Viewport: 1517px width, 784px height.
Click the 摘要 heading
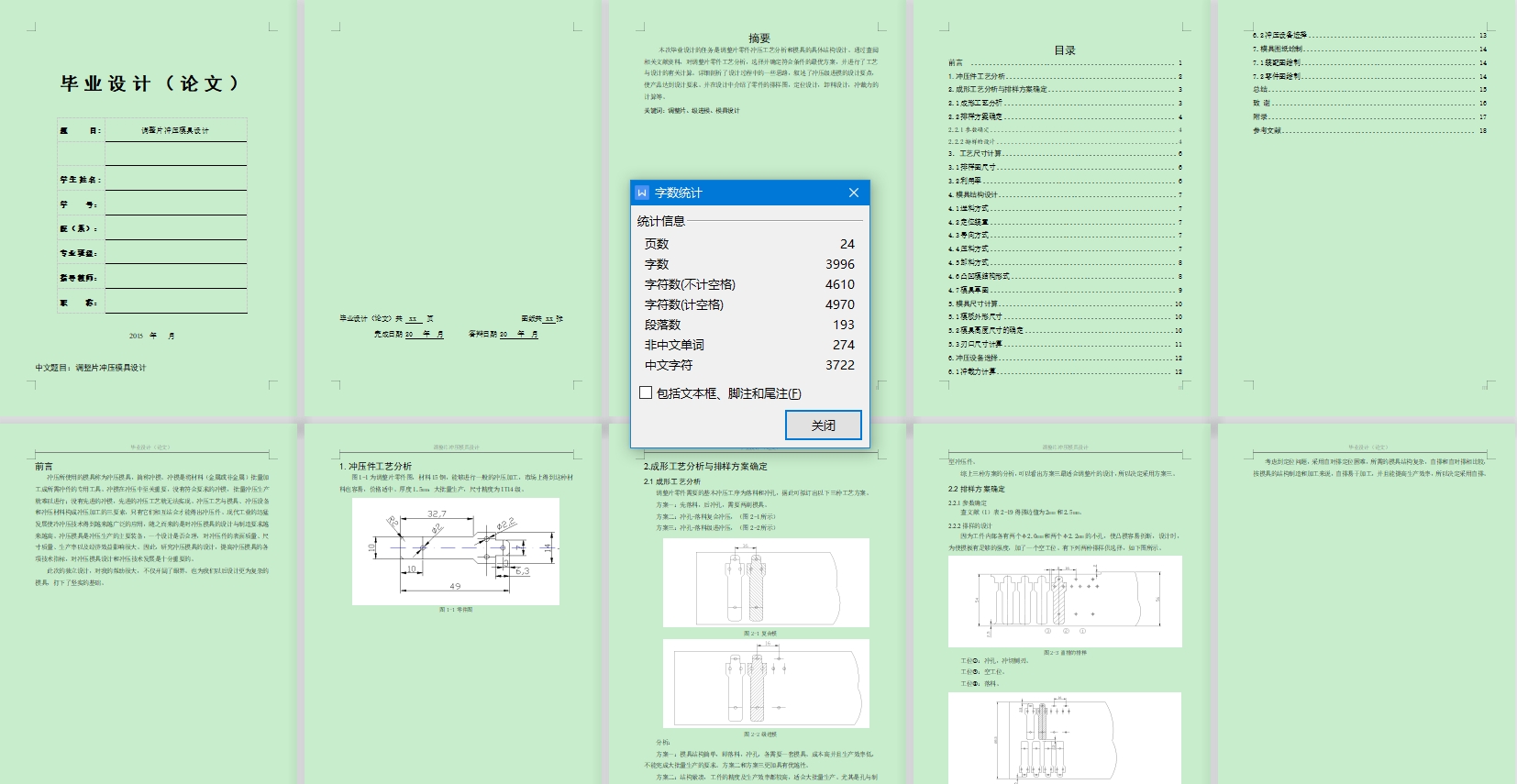click(x=759, y=39)
